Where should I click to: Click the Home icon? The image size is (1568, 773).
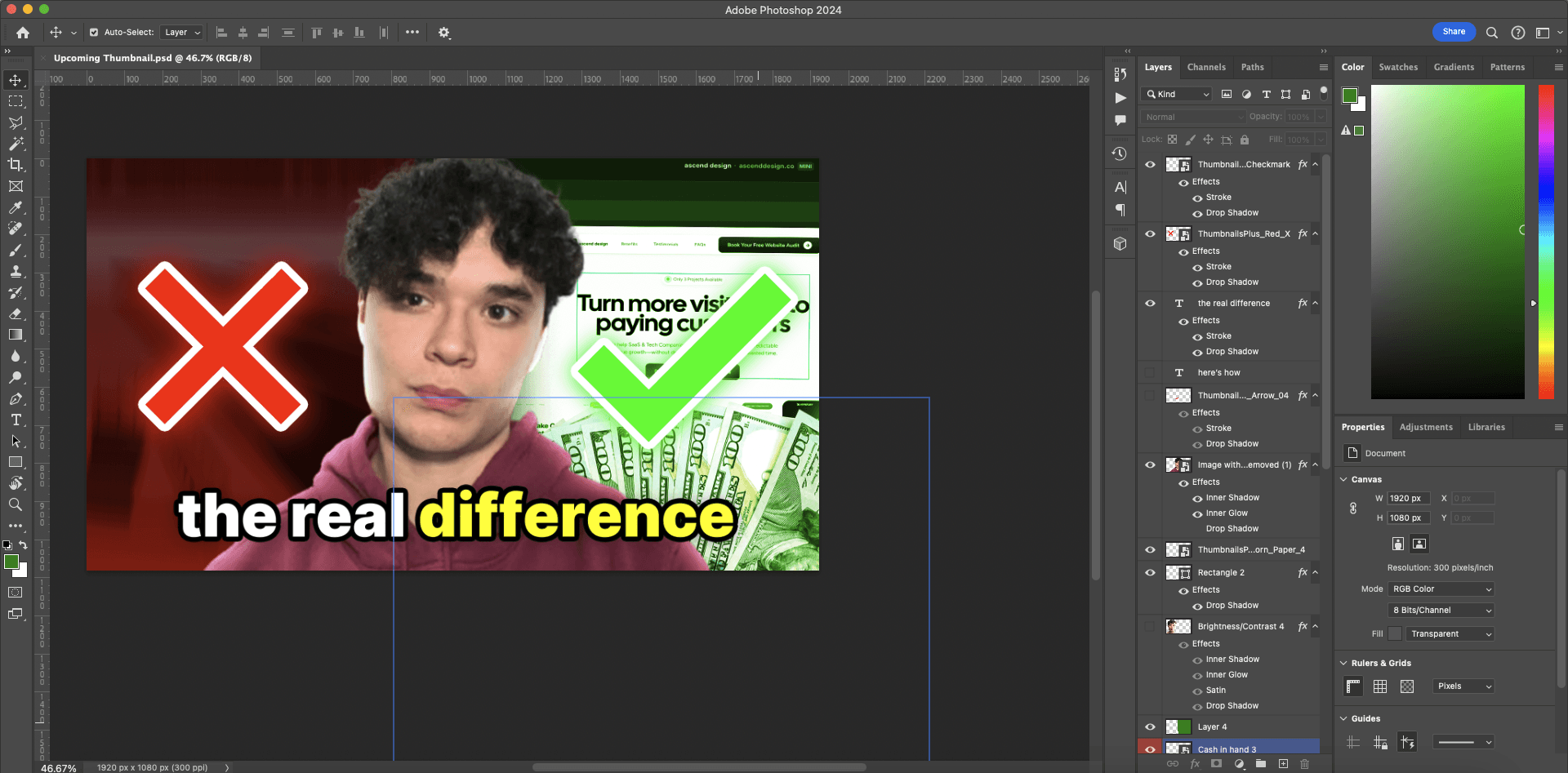23,33
